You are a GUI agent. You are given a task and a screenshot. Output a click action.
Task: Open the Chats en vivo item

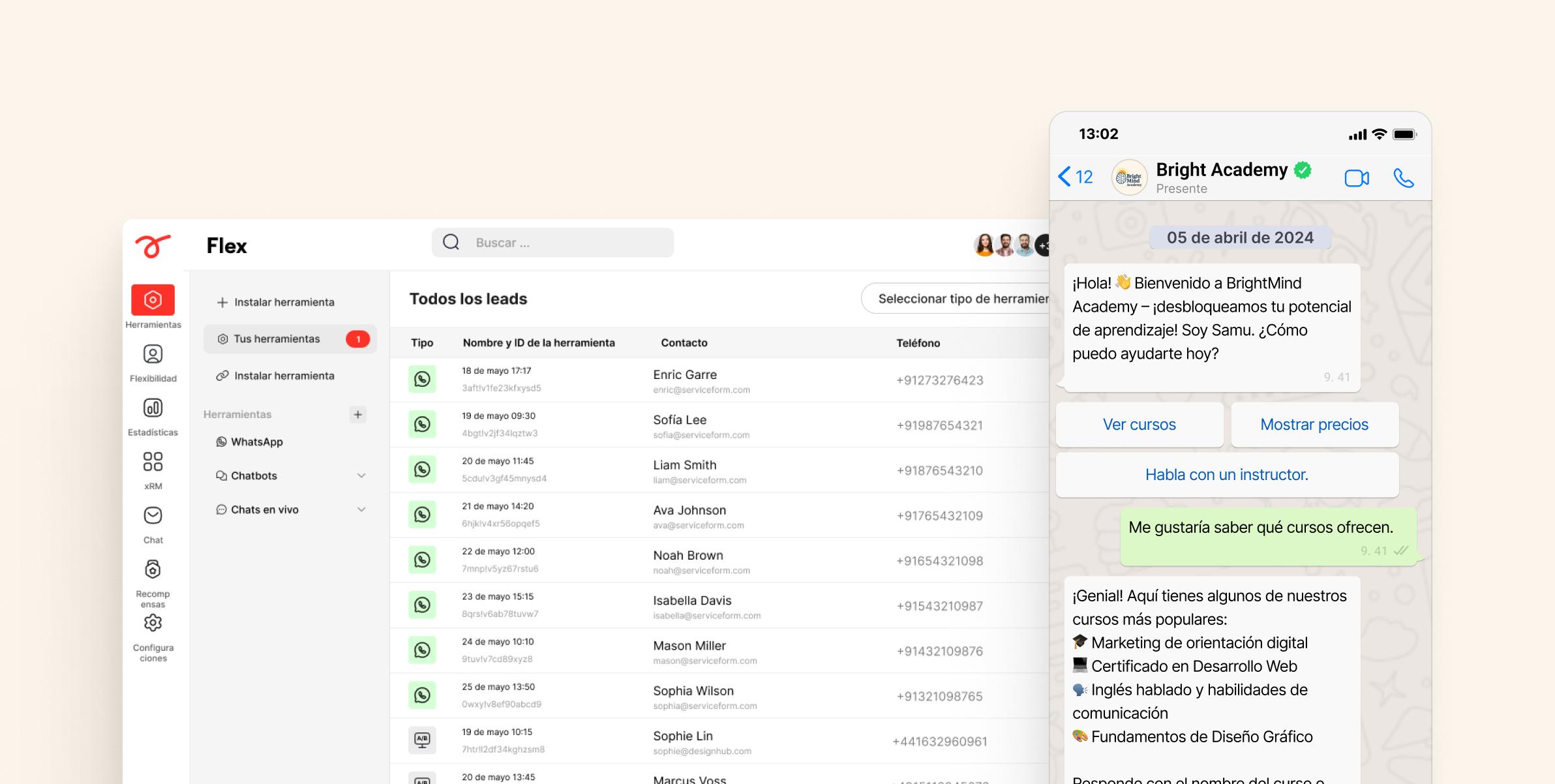tap(257, 509)
